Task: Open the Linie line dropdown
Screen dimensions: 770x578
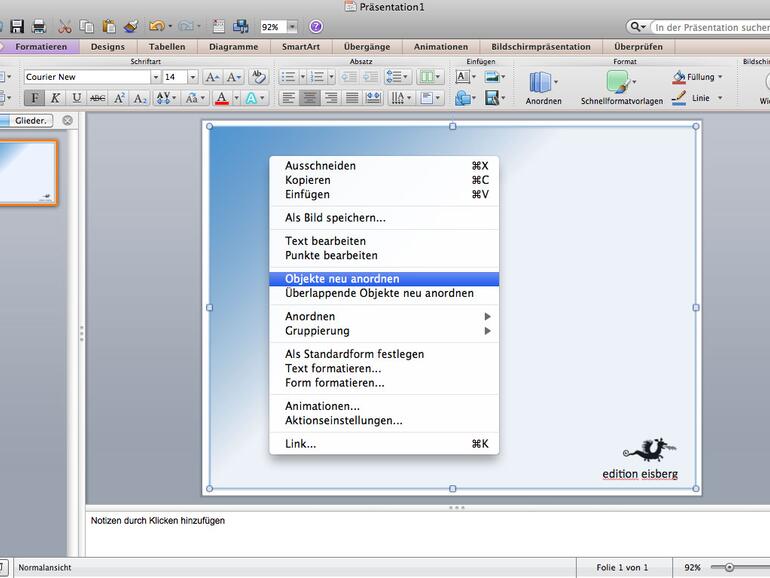Action: pyautogui.click(x=720, y=98)
